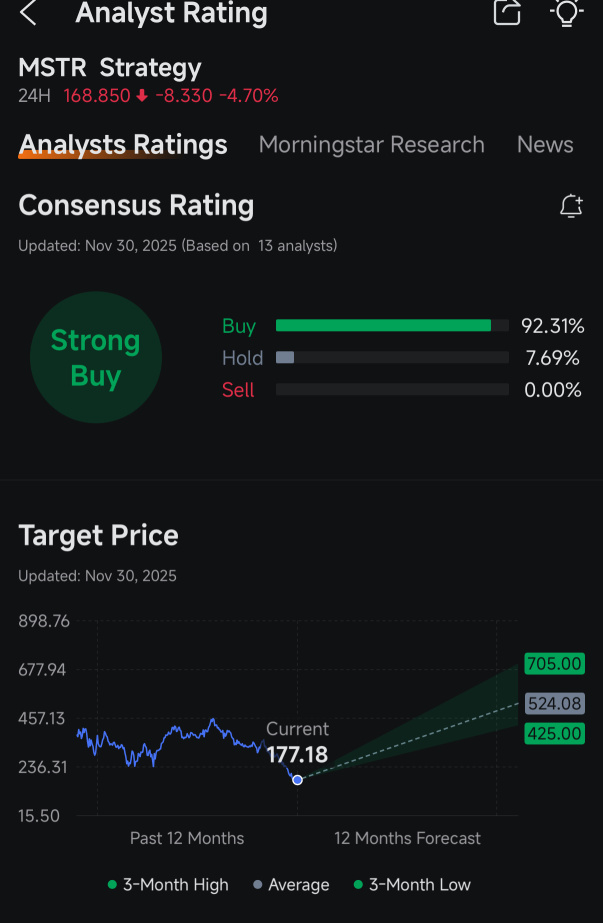Tap the green Buy percentage bar
This screenshot has height=923, width=603.
point(383,326)
